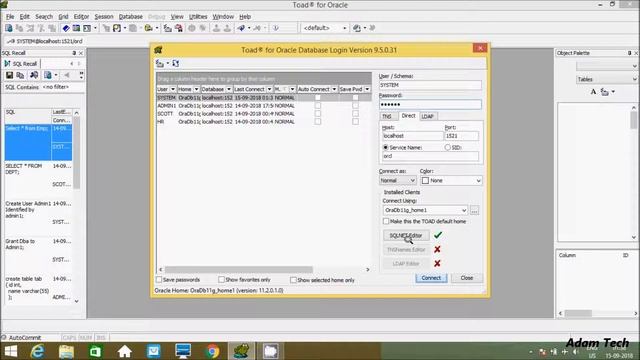Enable Show selected home only checkbox
640x360 pixels.
(293, 280)
